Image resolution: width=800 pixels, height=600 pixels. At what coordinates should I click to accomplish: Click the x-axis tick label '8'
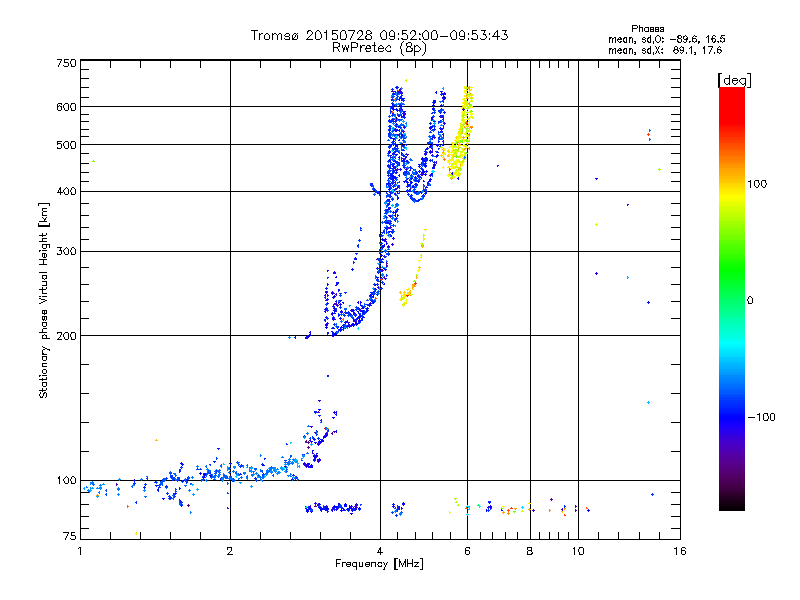tap(530, 551)
